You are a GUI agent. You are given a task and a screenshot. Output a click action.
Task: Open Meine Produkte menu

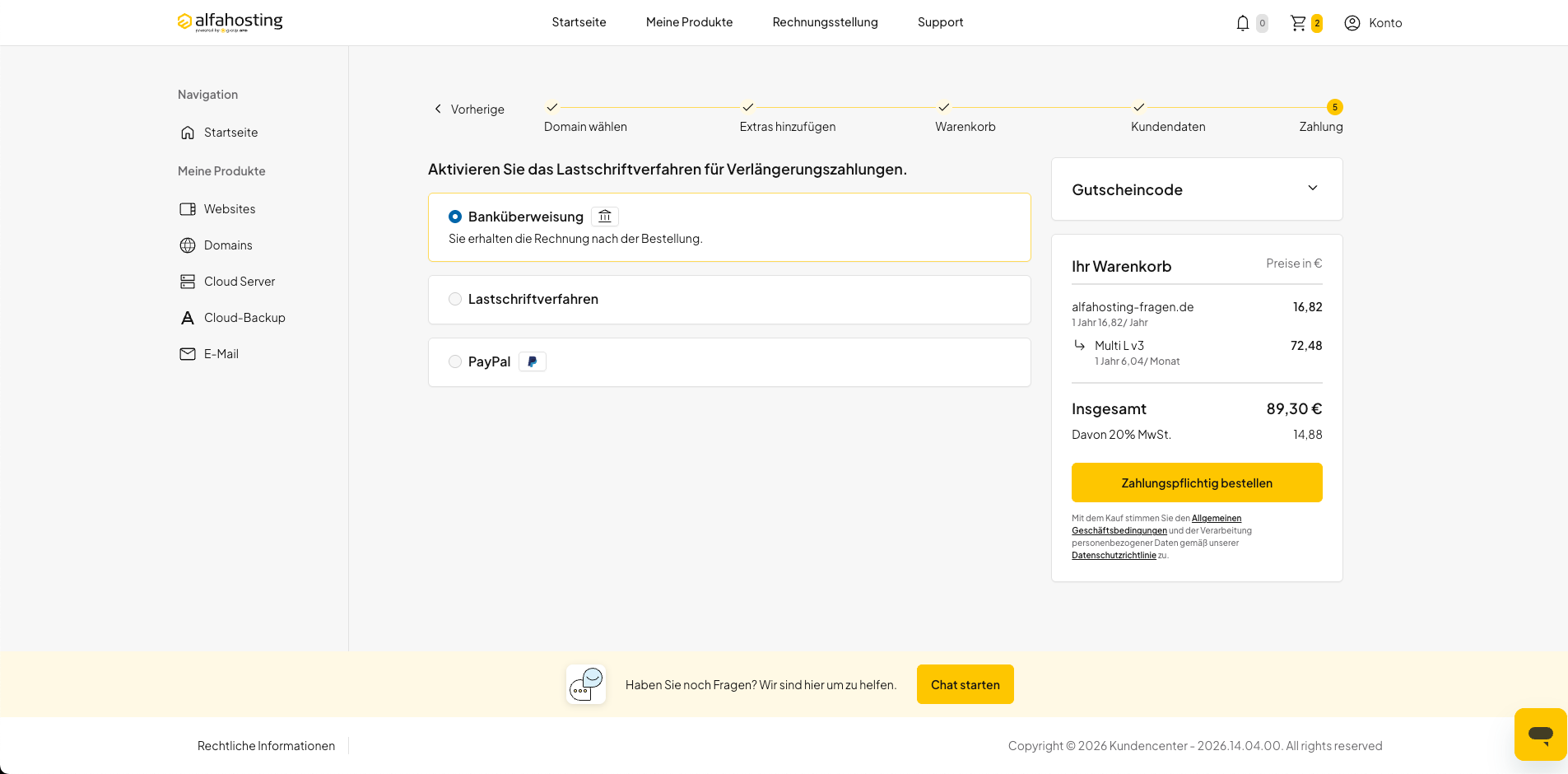689,22
